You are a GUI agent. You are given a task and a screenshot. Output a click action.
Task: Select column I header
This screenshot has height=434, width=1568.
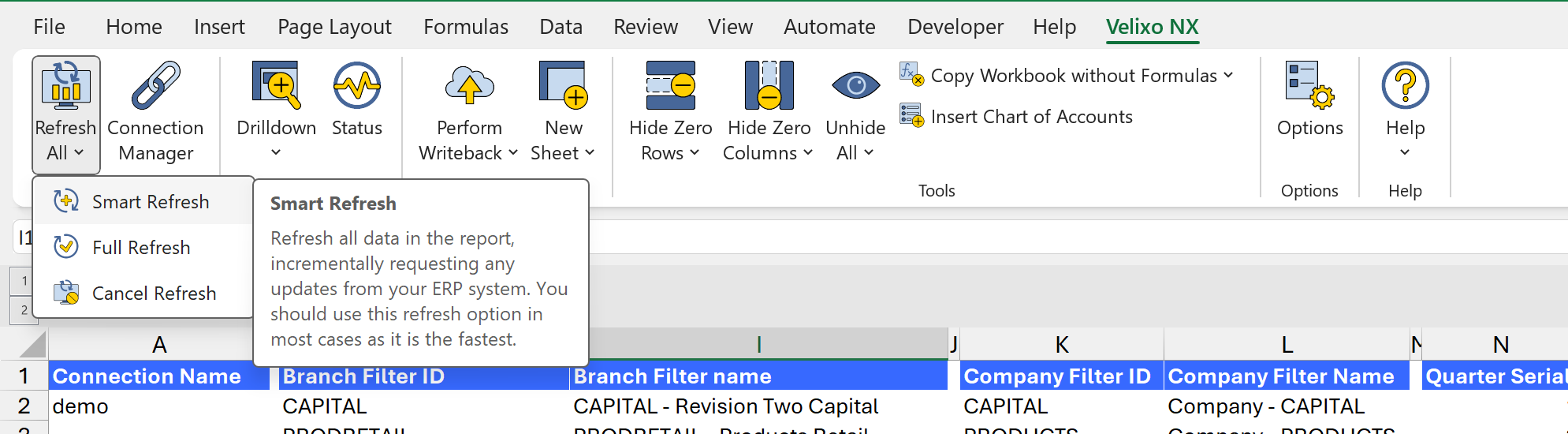[759, 344]
